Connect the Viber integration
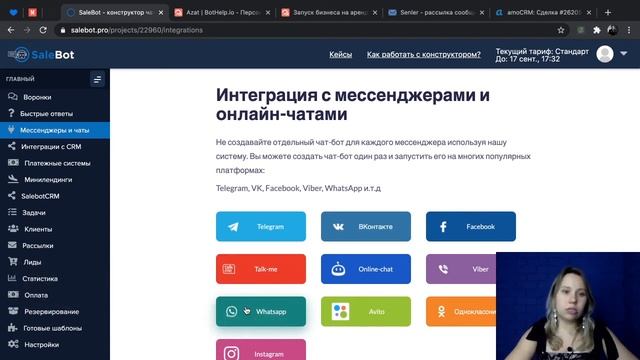Viewport: 640px width, 360px height. 461,269
